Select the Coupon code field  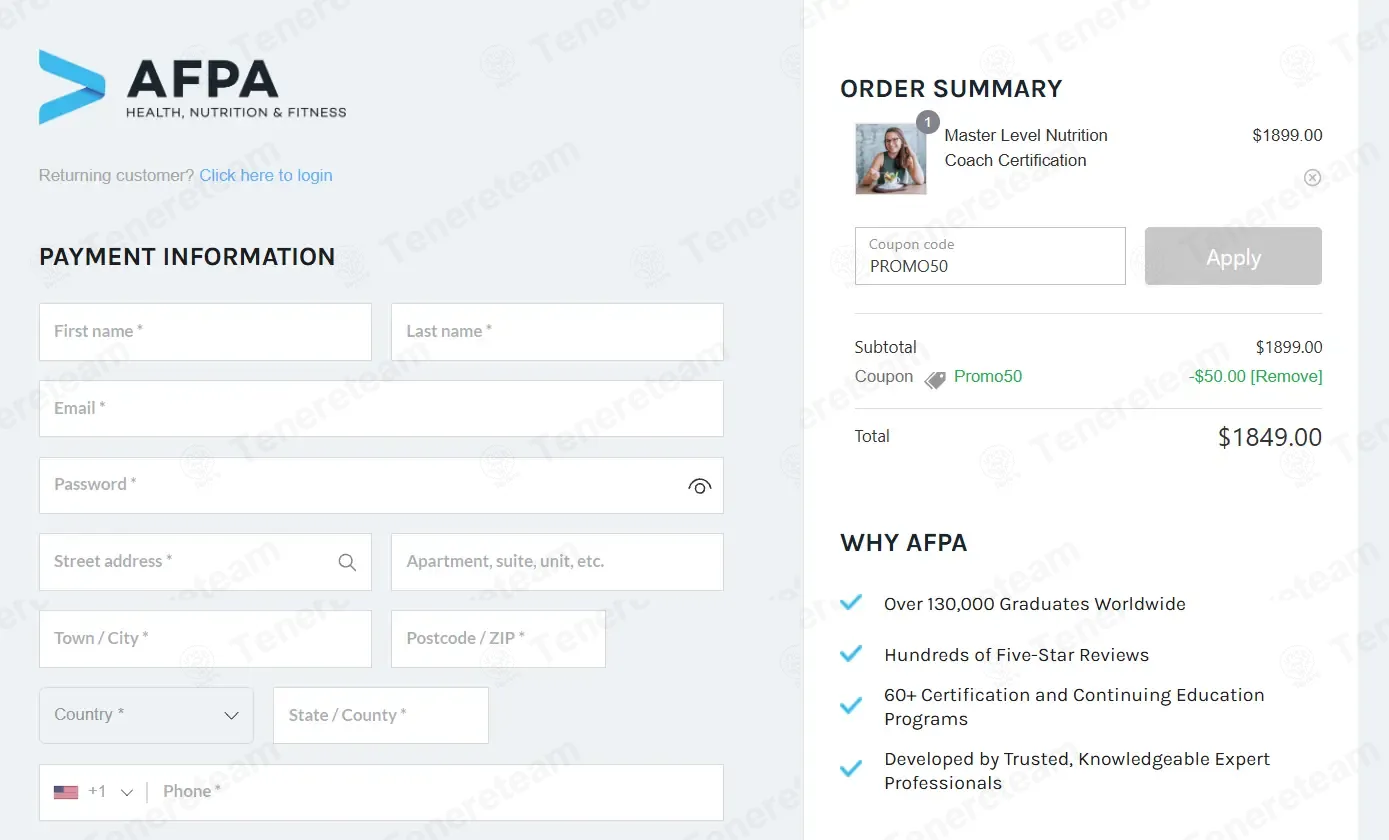pyautogui.click(x=990, y=256)
